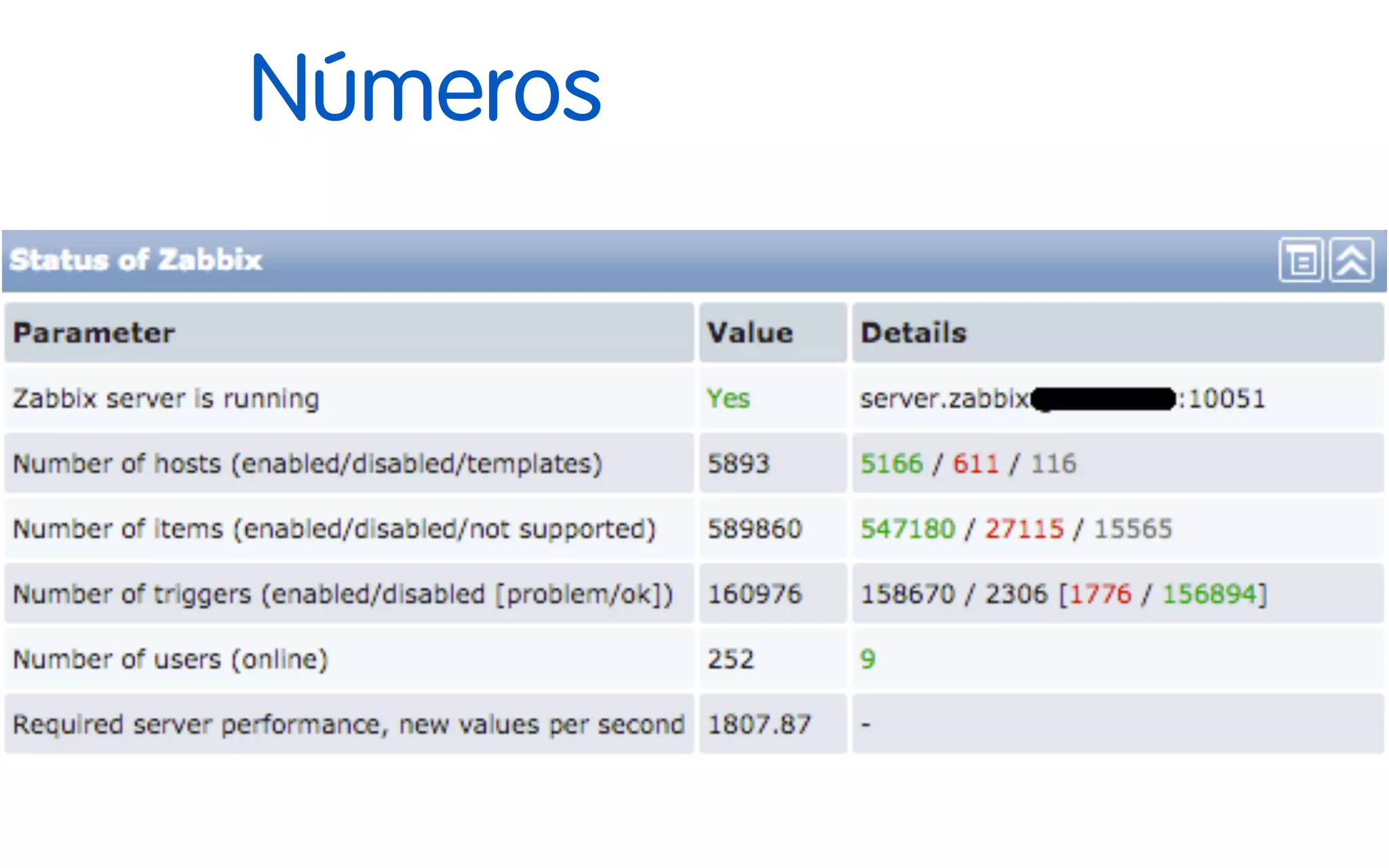Click the server.zabbix address text
1389x868 pixels.
coord(944,399)
